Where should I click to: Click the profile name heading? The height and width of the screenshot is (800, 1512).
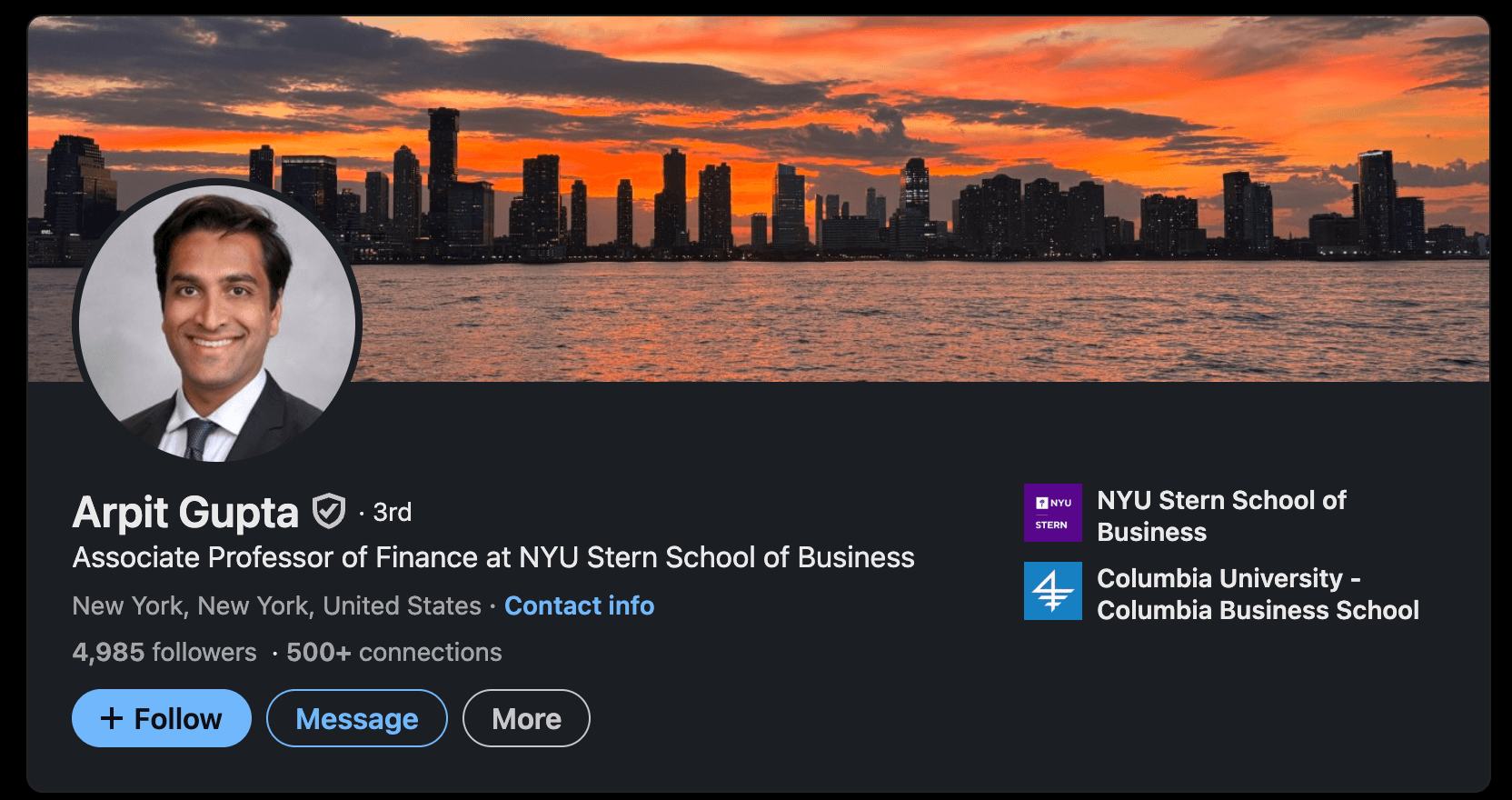[186, 512]
